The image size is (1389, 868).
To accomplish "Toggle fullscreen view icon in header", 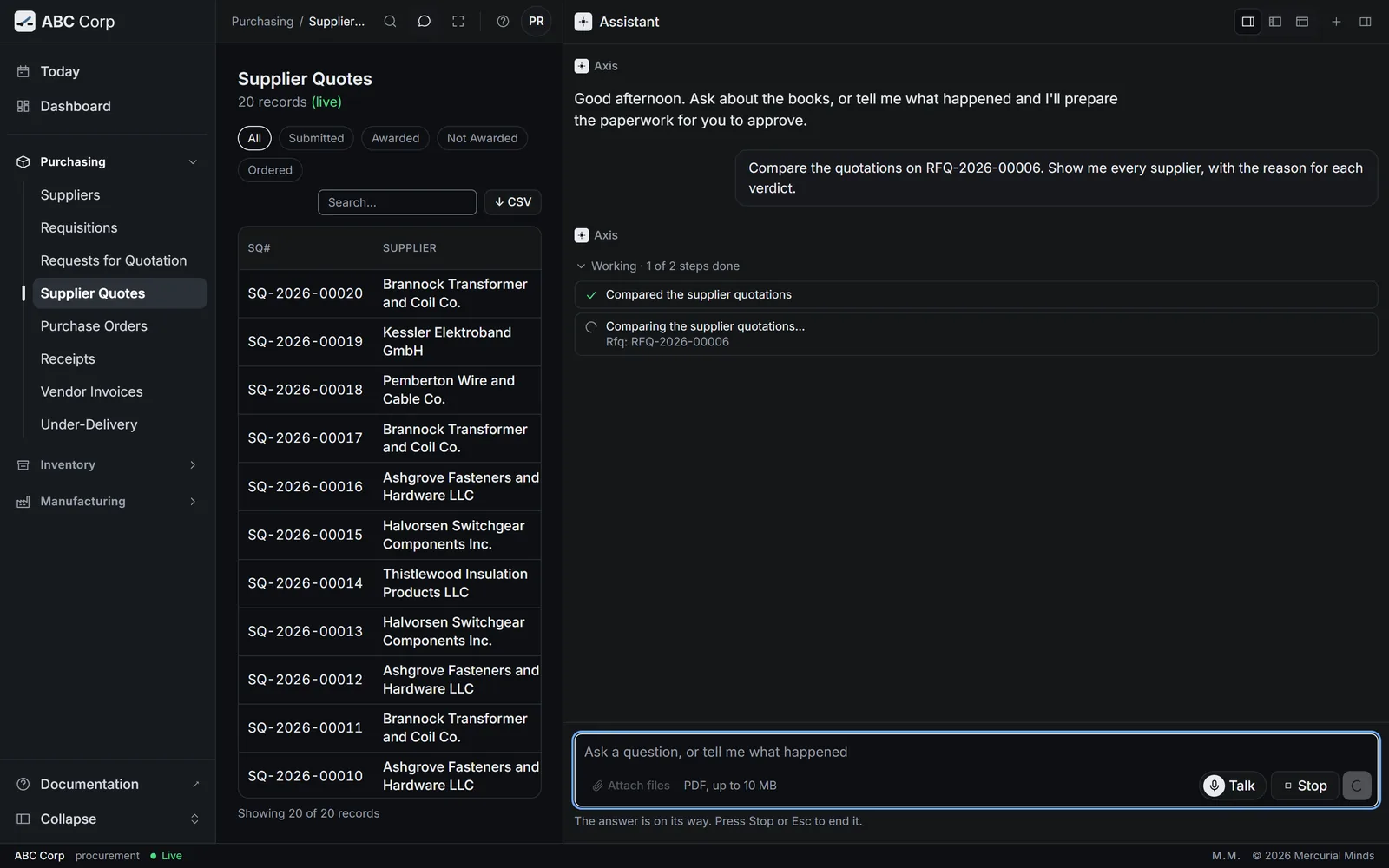I will 458,22.
